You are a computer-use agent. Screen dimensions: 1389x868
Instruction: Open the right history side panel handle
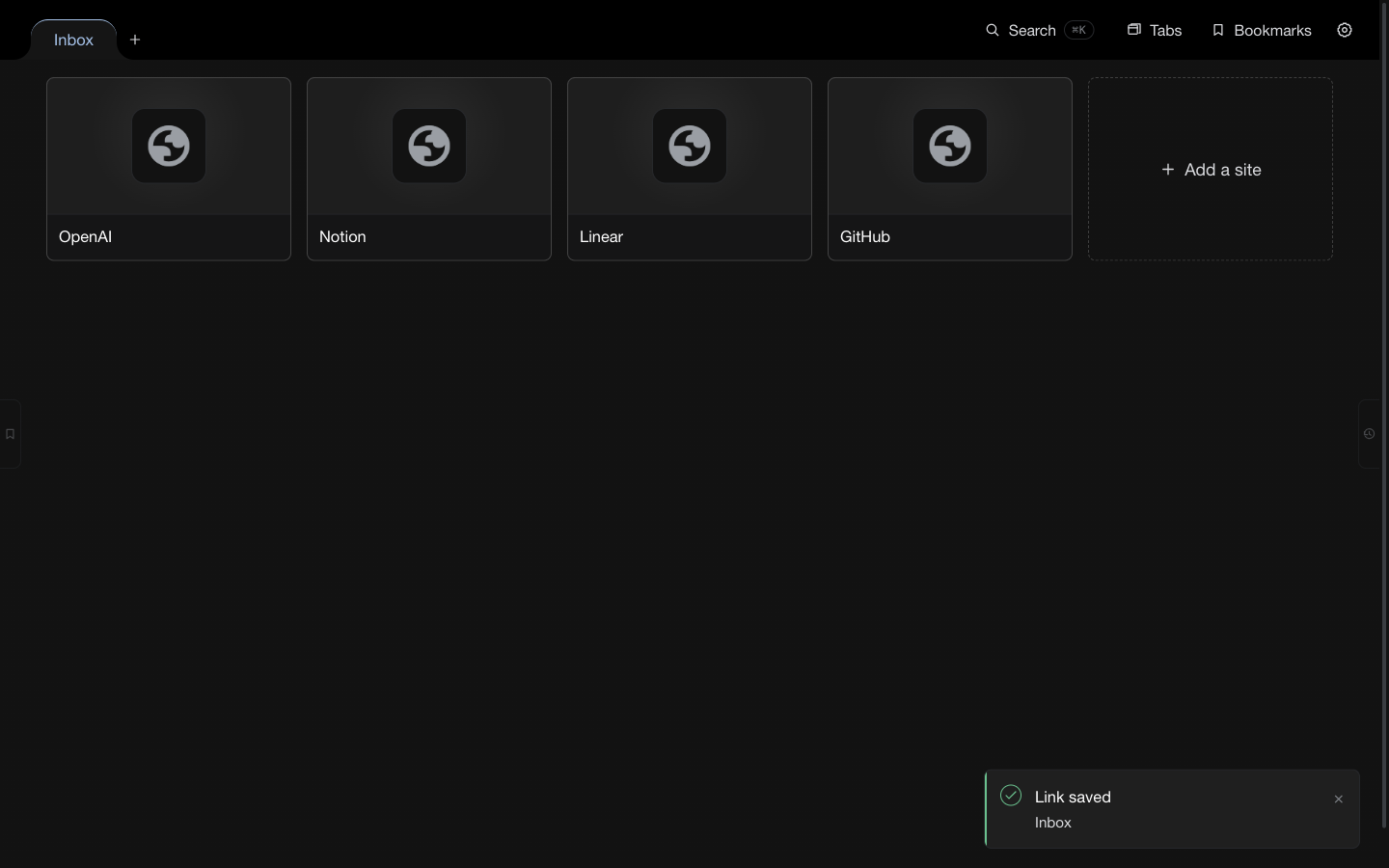coord(1370,434)
